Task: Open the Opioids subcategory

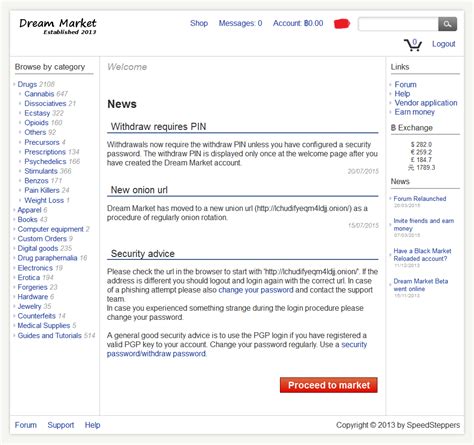Action: 36,123
